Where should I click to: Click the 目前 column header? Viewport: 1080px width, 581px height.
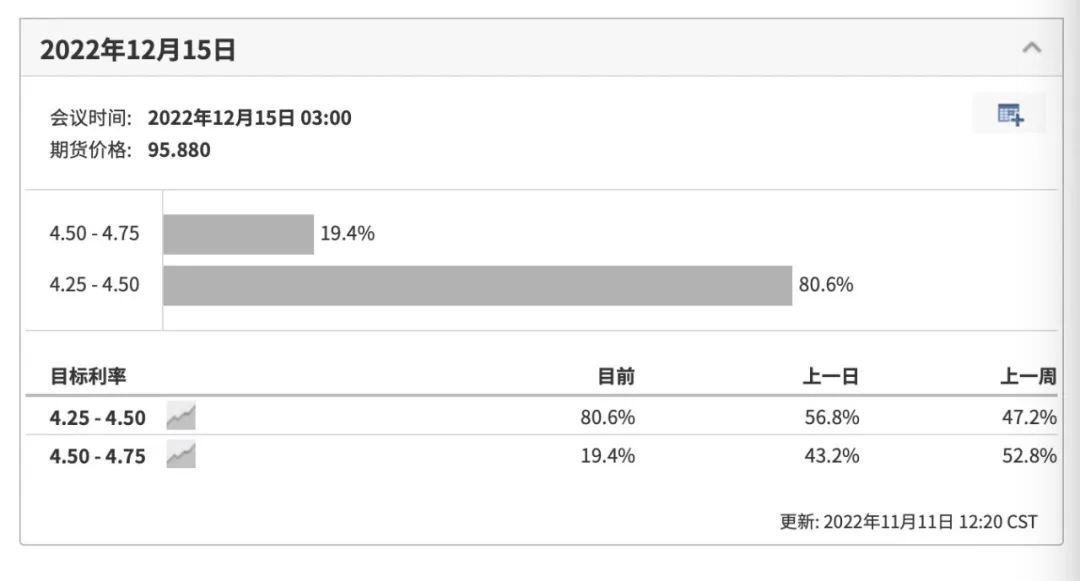click(616, 377)
